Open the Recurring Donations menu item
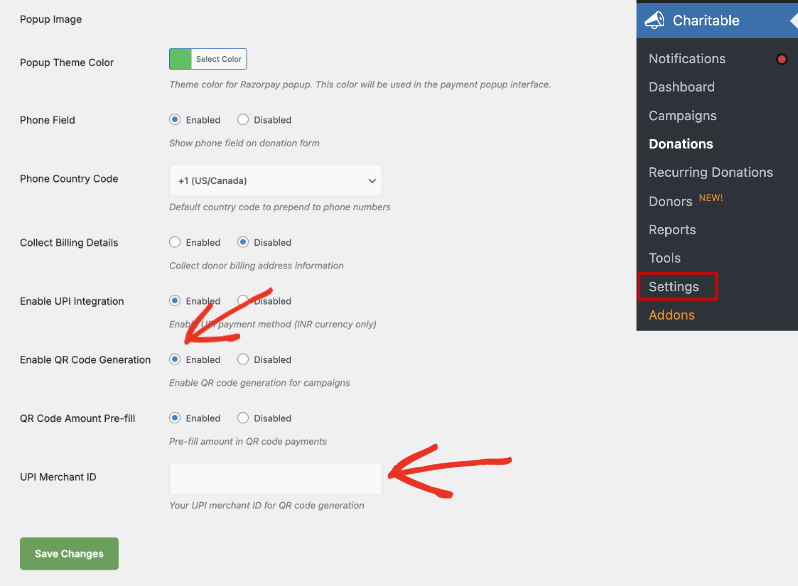798x586 pixels. (x=710, y=173)
